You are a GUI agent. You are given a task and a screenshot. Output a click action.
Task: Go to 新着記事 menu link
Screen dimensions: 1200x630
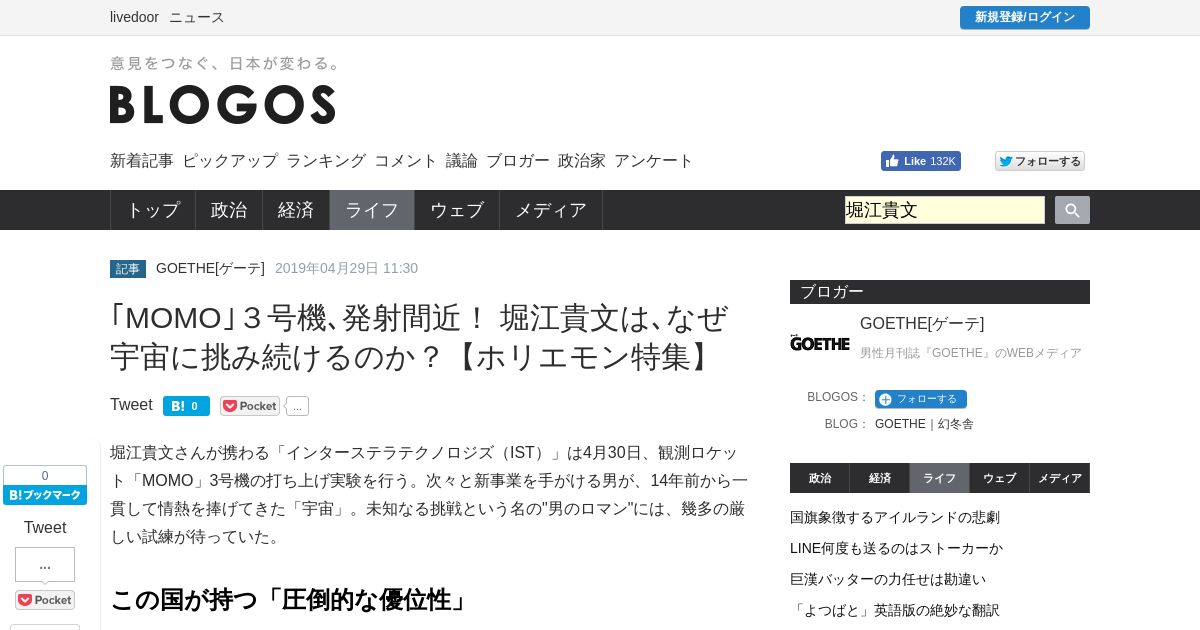[142, 161]
